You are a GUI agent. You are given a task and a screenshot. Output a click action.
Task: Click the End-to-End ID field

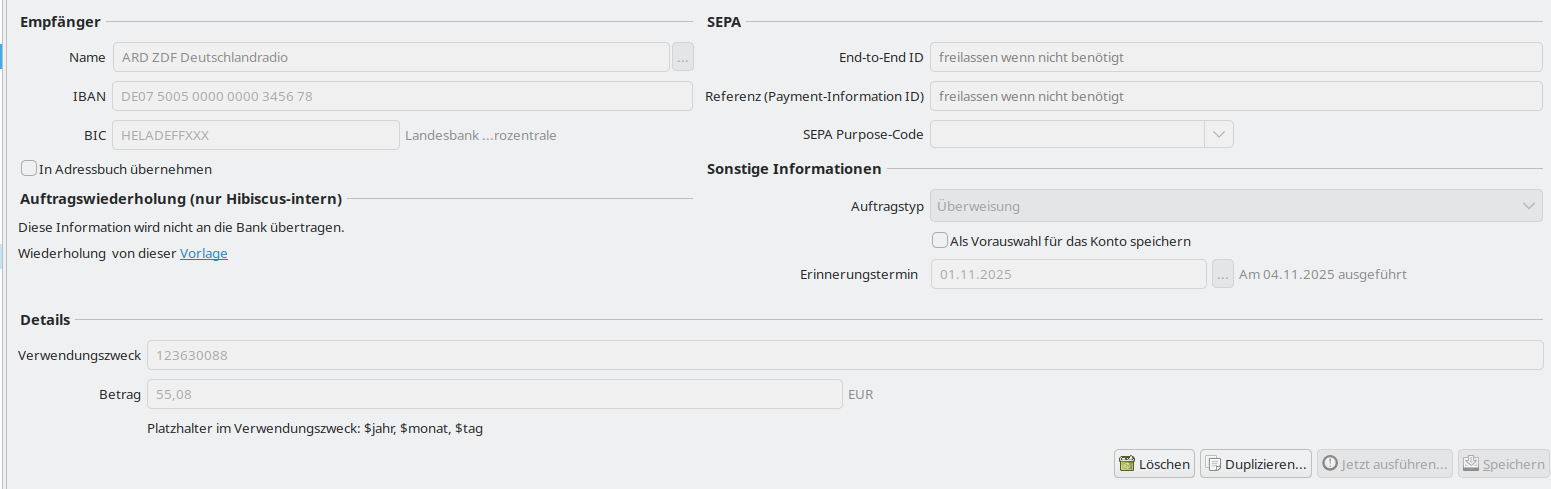click(1236, 58)
